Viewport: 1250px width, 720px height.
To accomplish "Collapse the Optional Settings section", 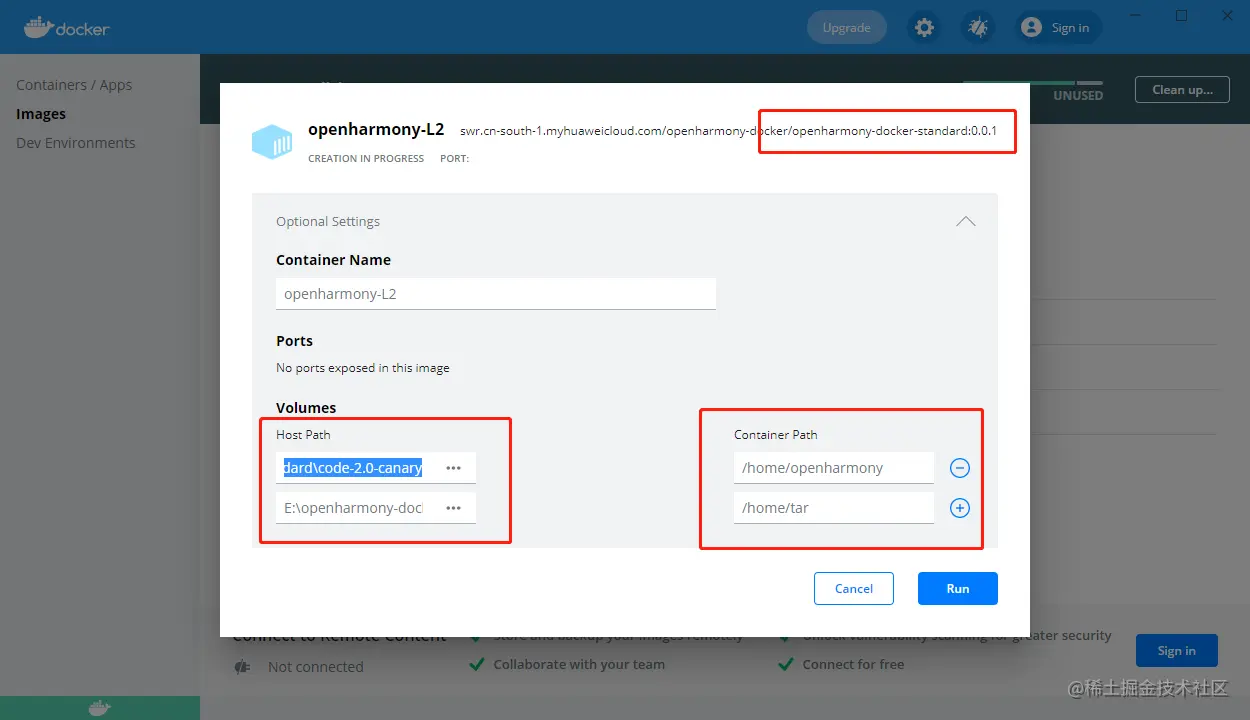I will pyautogui.click(x=965, y=221).
